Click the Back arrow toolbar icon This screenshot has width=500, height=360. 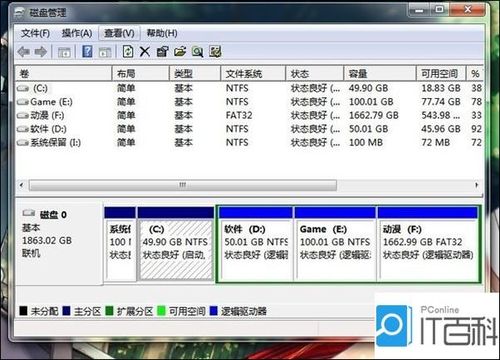tap(24, 52)
